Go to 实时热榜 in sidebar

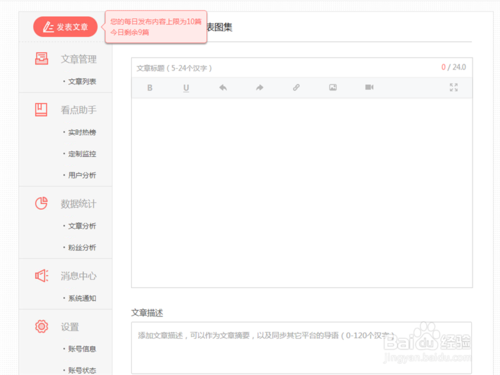point(82,132)
